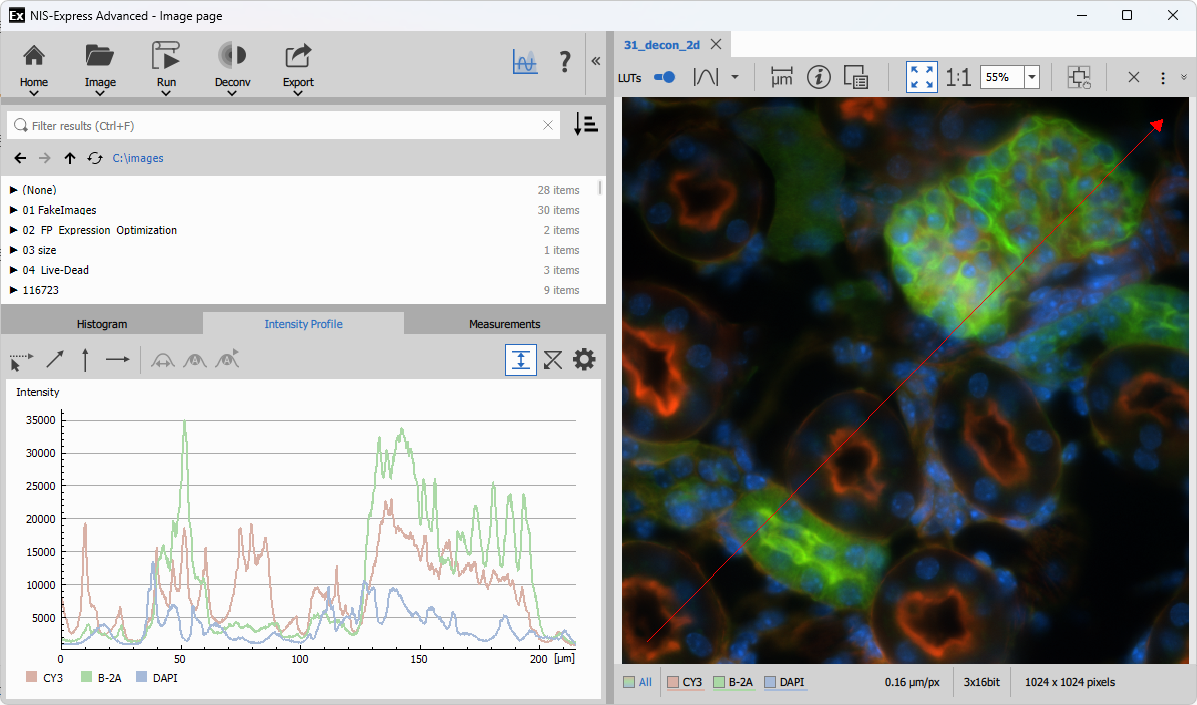Switch to the Histogram tab
Viewport: 1197px width, 705px height.
(101, 323)
